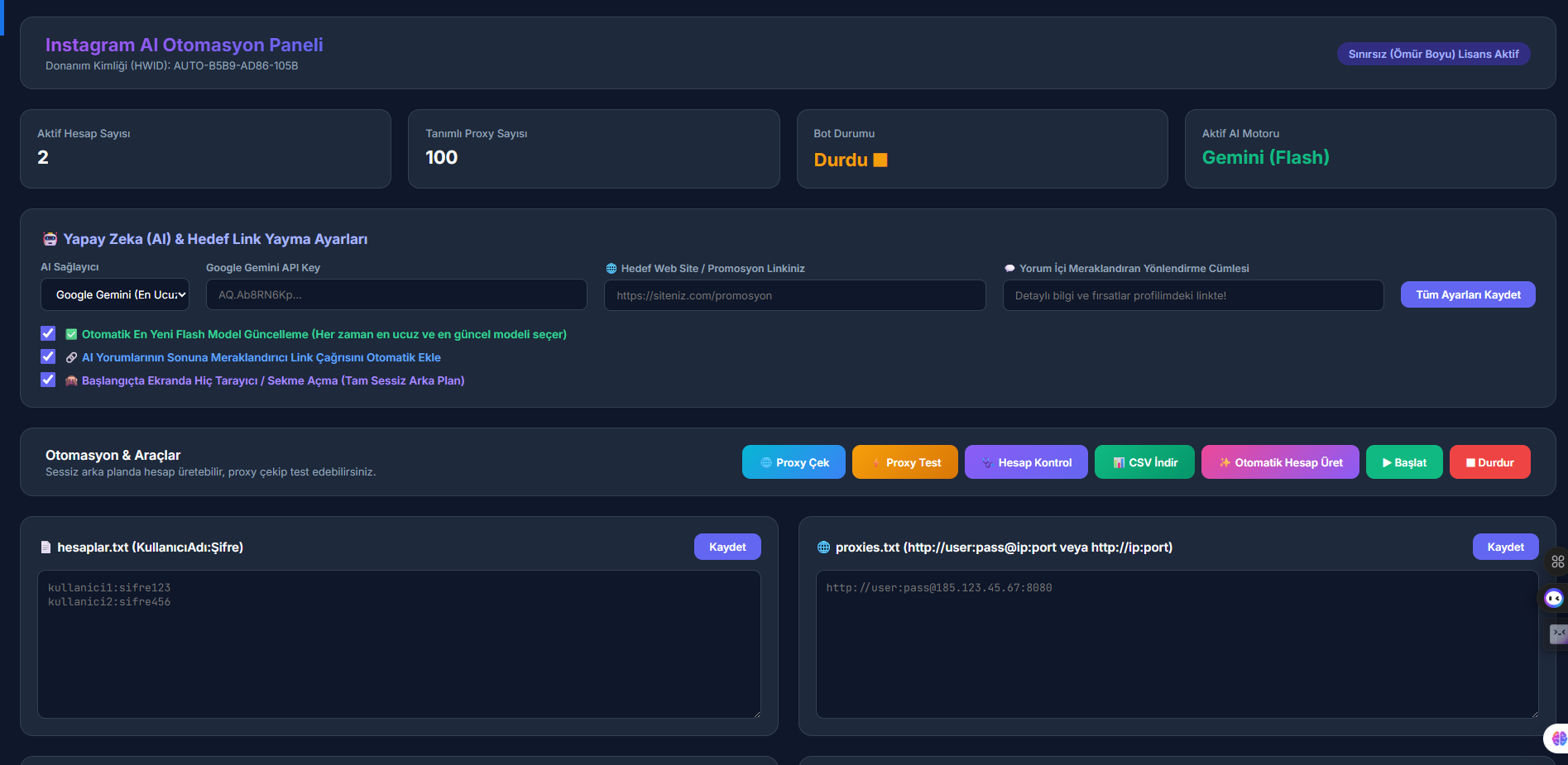Click the Proxy Test button
This screenshot has width=1568, height=765.
click(905, 462)
